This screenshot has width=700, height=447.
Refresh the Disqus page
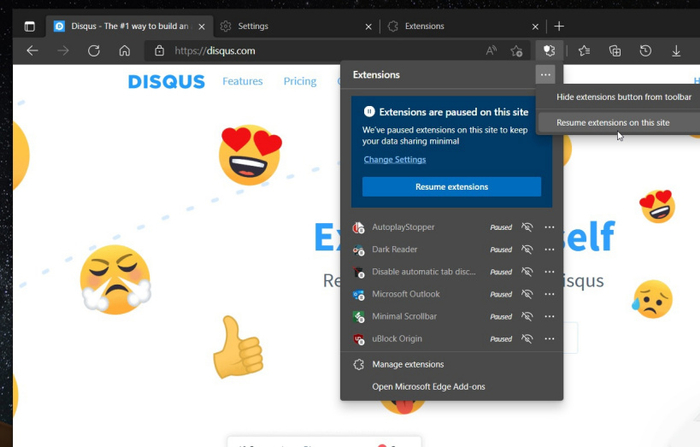point(94,51)
